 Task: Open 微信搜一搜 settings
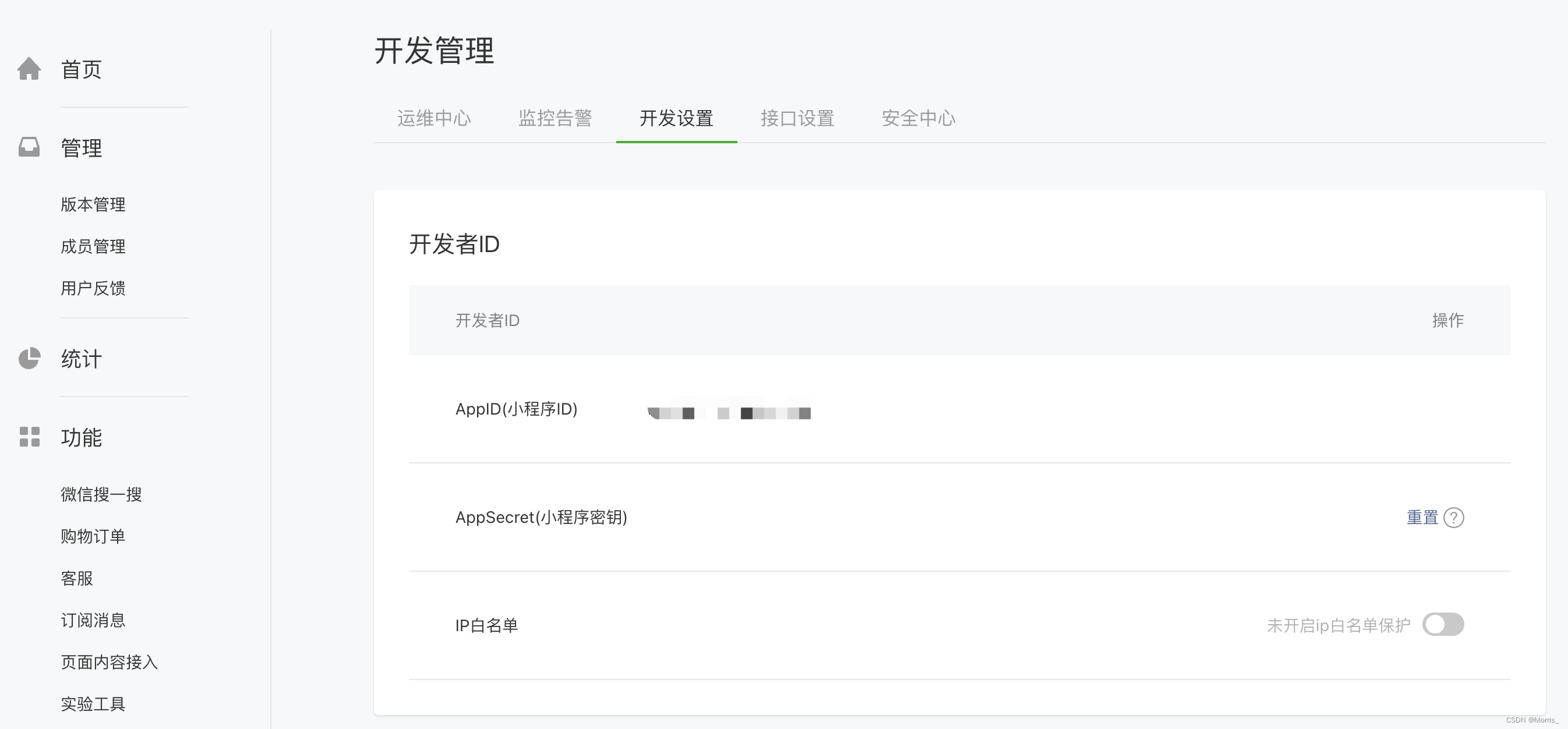pos(100,494)
